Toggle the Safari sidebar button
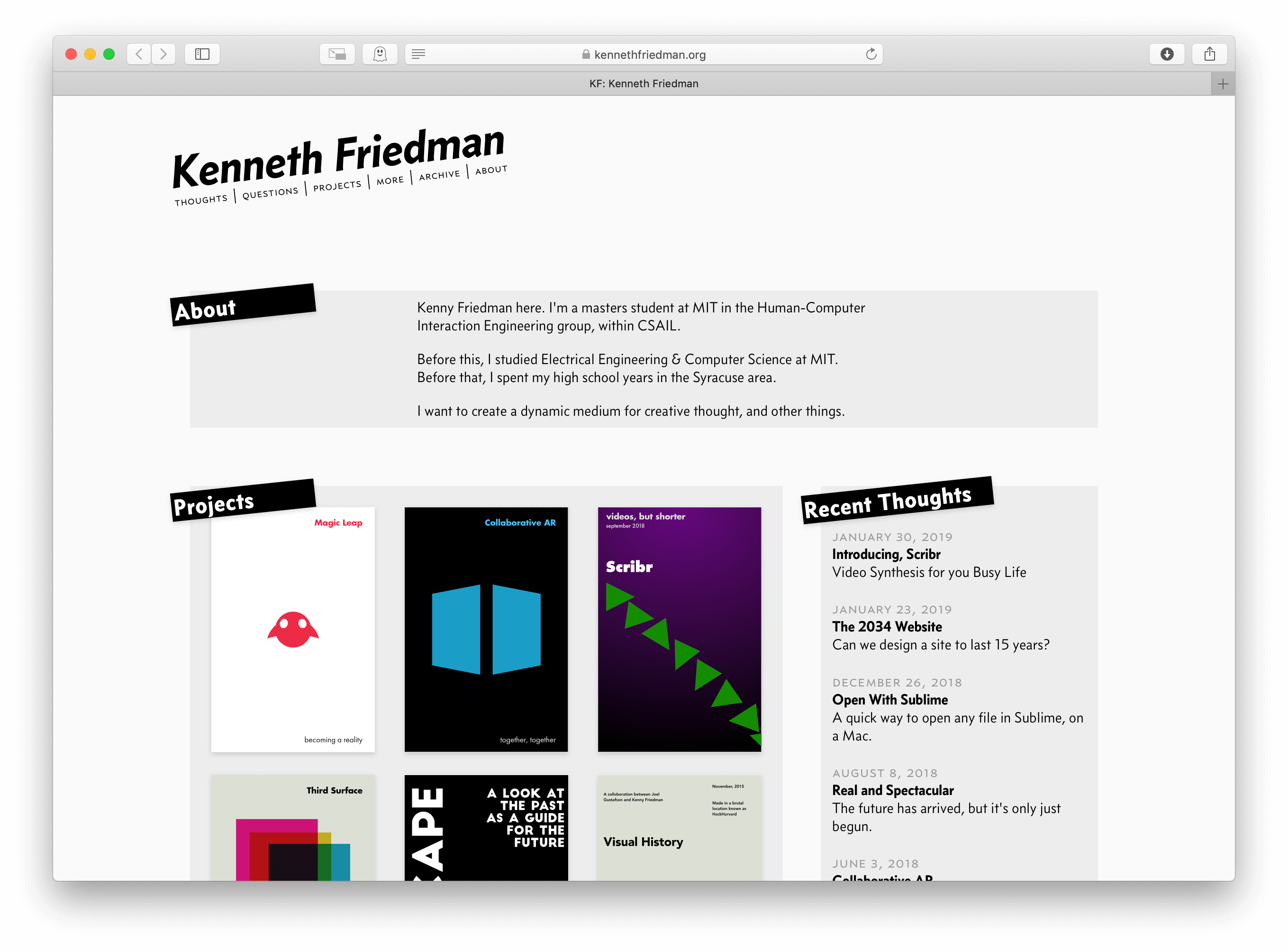Image resolution: width=1288 pixels, height=951 pixels. tap(202, 54)
